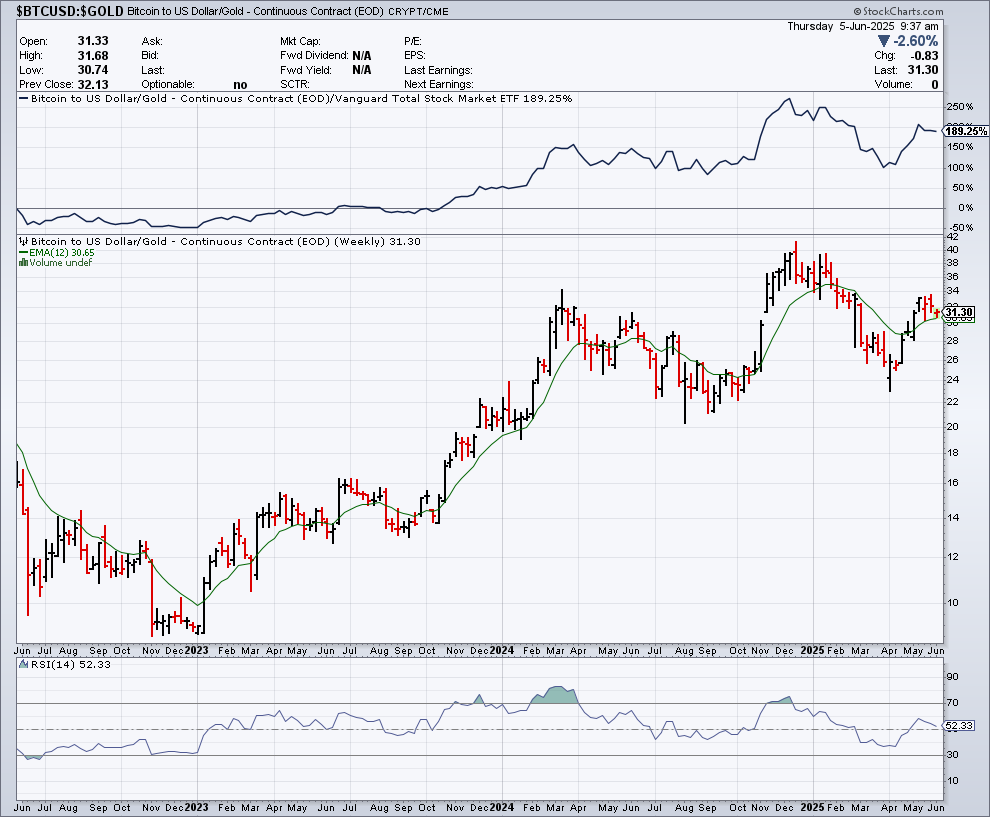The image size is (990, 817).
Task: Click the 'SCTR:' label
Action: tap(294, 85)
